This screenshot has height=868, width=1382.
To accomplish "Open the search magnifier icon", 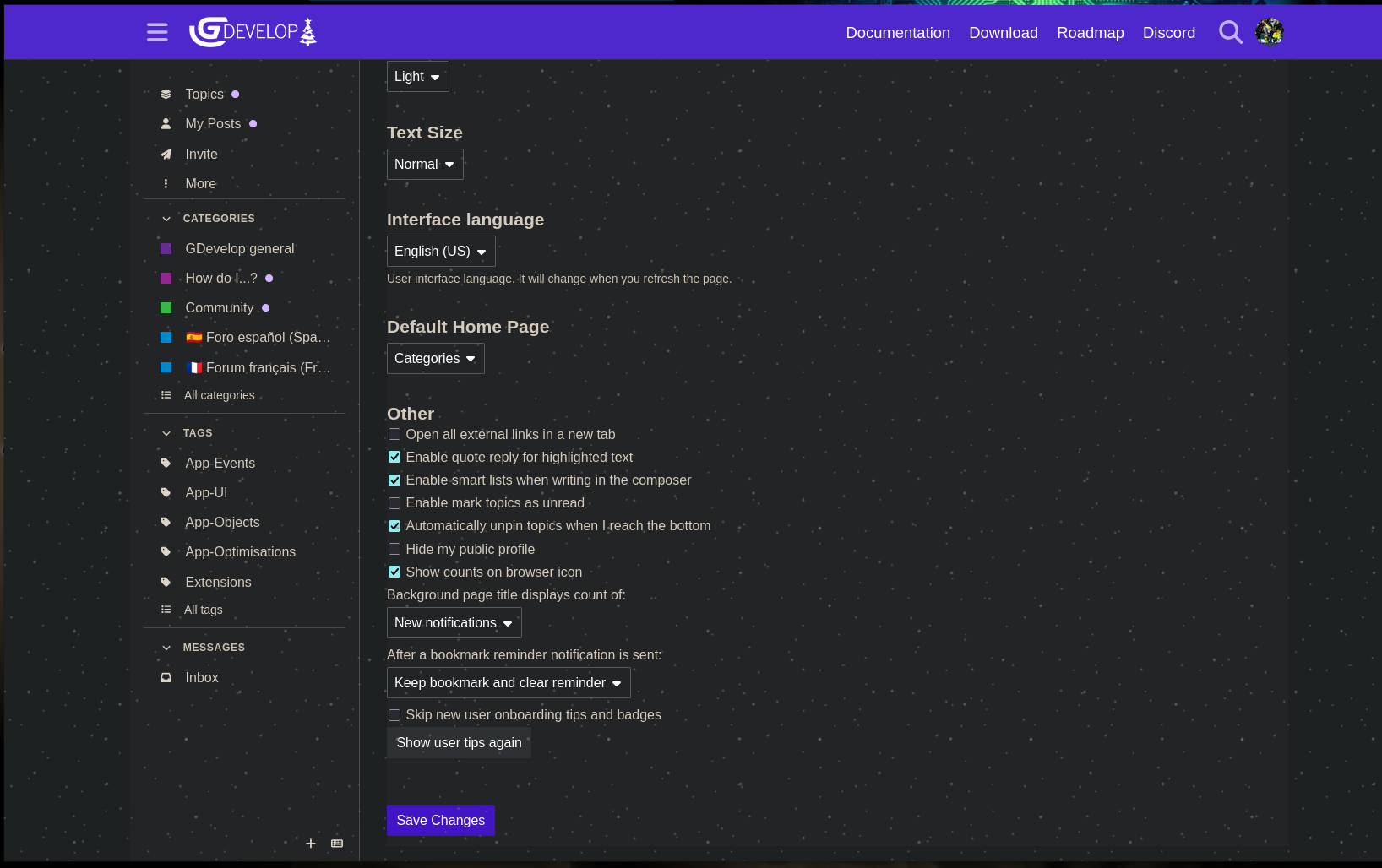I will point(1230,32).
